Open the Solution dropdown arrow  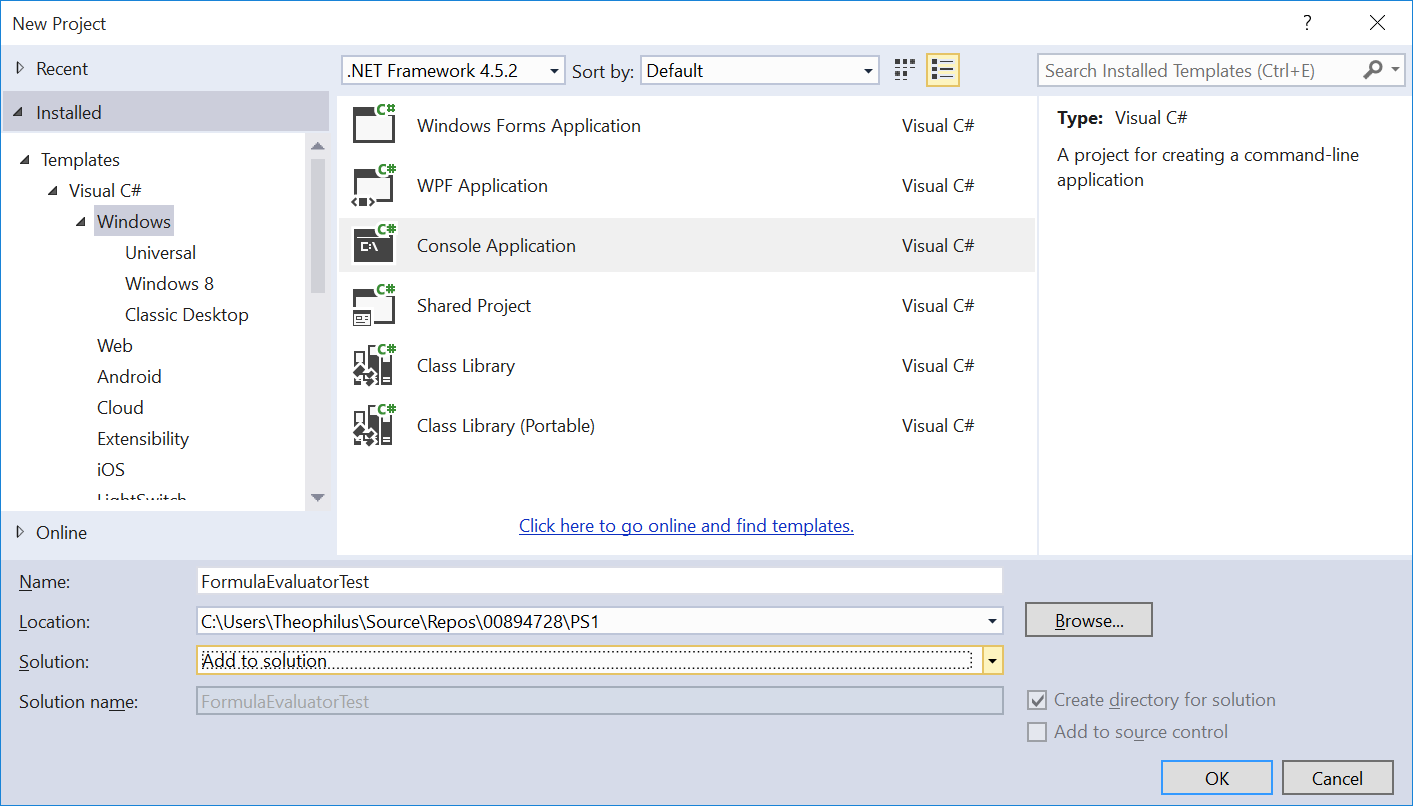(x=992, y=661)
